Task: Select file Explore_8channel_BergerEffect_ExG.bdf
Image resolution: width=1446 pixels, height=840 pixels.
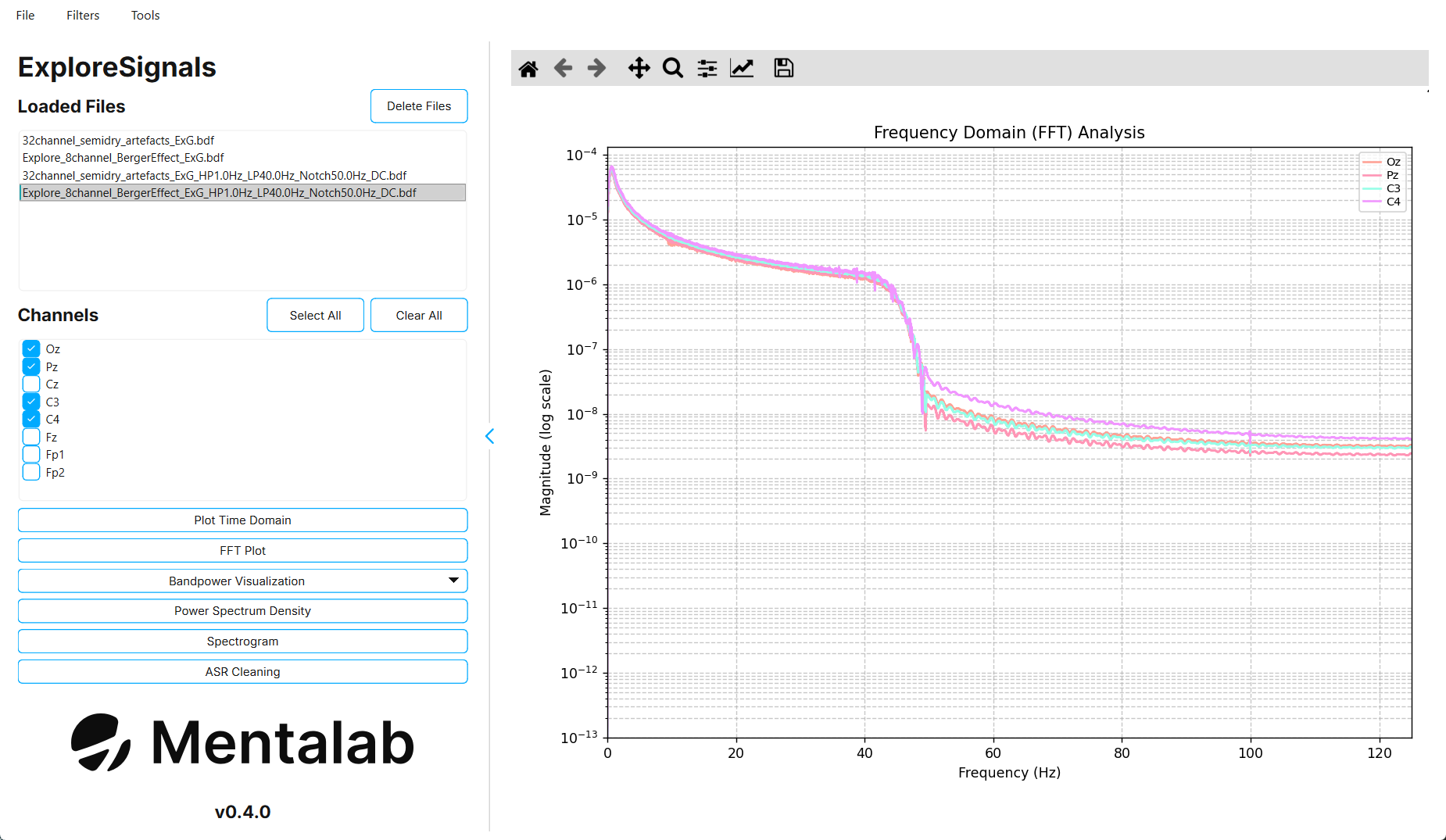Action: tap(242, 158)
